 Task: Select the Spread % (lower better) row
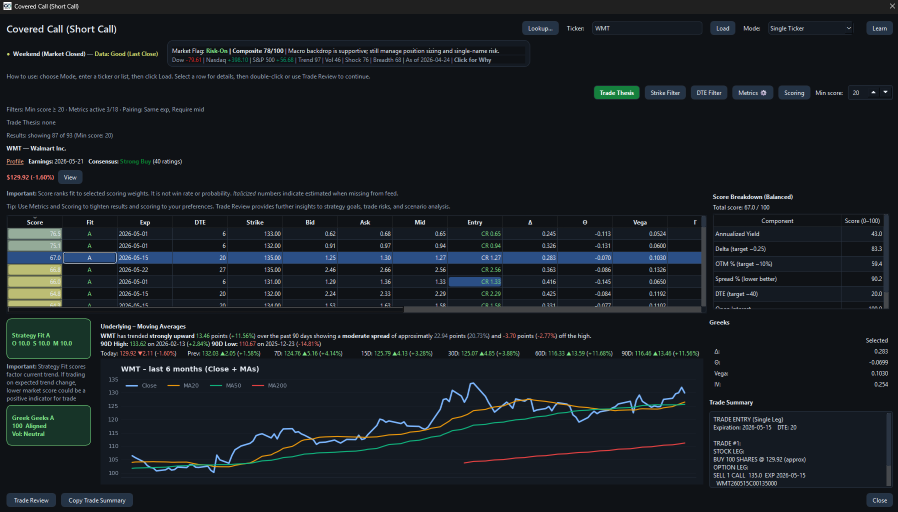tap(798, 279)
